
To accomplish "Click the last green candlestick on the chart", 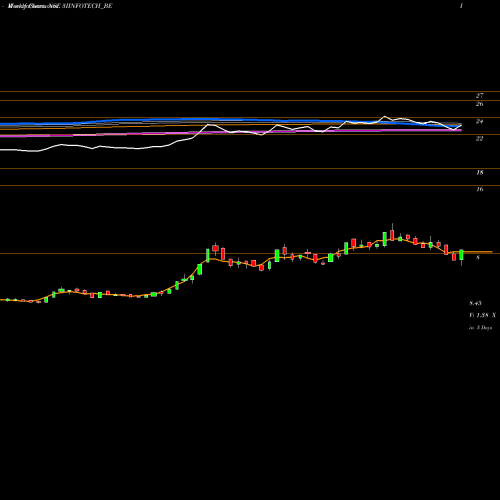I will pyautogui.click(x=461, y=255).
